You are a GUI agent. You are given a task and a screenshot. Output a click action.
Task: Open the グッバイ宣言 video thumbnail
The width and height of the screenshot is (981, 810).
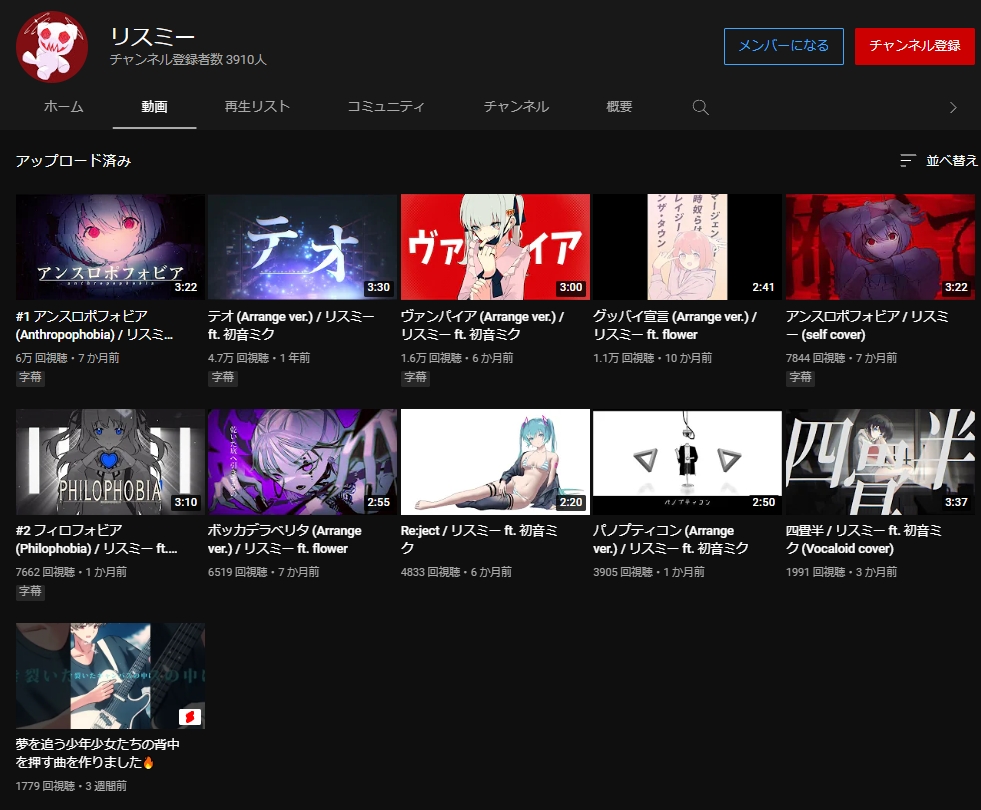(x=687, y=247)
